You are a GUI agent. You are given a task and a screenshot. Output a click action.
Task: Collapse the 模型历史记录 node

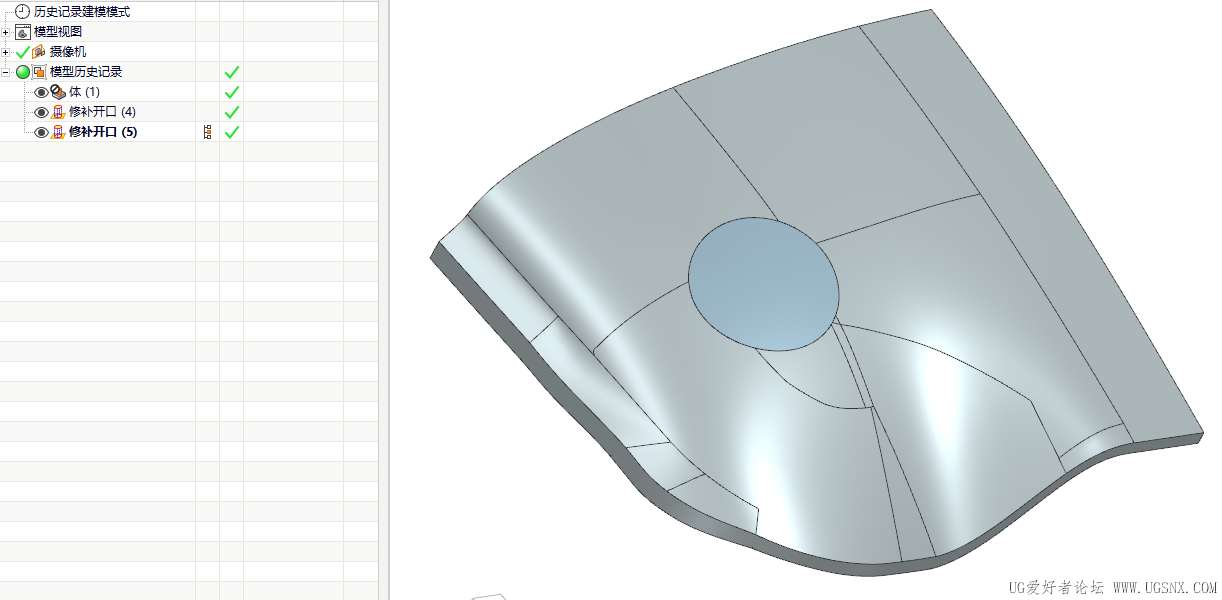[6, 72]
